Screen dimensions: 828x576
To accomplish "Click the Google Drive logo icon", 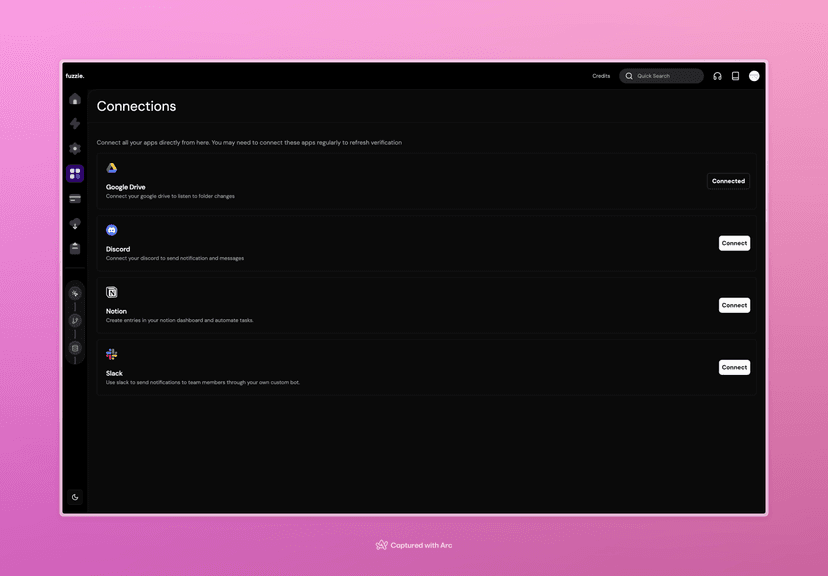I will 111,168.
